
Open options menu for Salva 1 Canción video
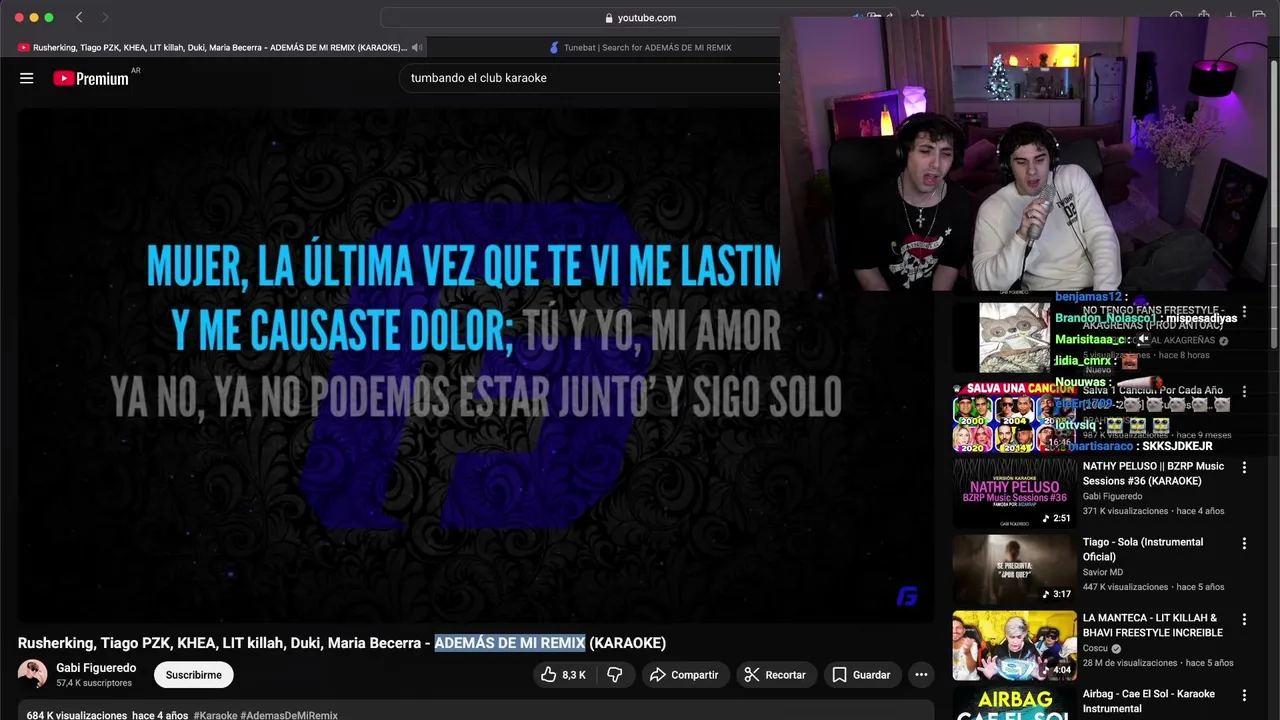(1244, 391)
